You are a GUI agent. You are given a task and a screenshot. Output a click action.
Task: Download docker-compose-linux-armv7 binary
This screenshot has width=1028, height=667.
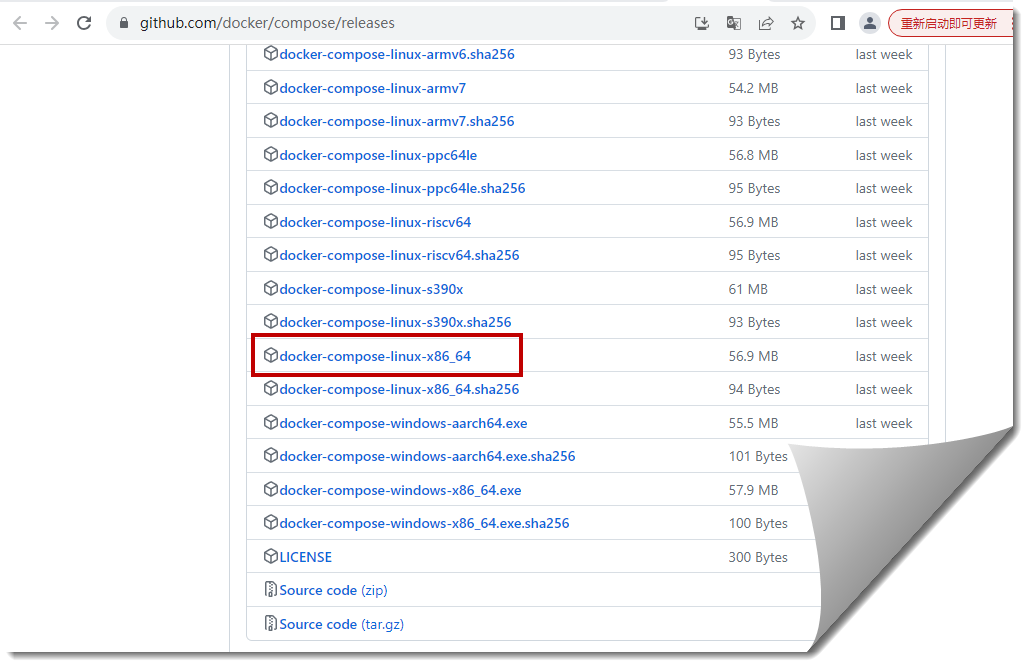point(372,89)
